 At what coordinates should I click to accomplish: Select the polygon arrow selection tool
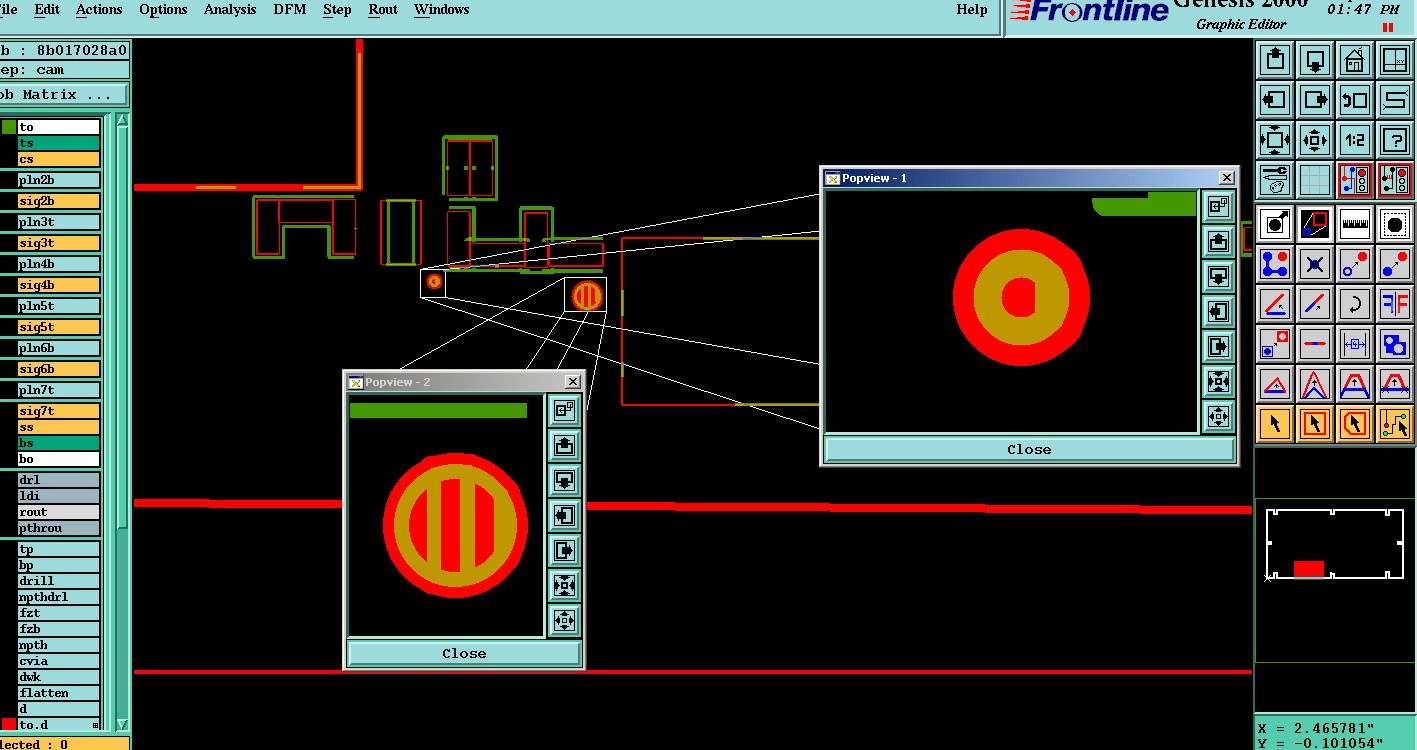tap(1355, 424)
